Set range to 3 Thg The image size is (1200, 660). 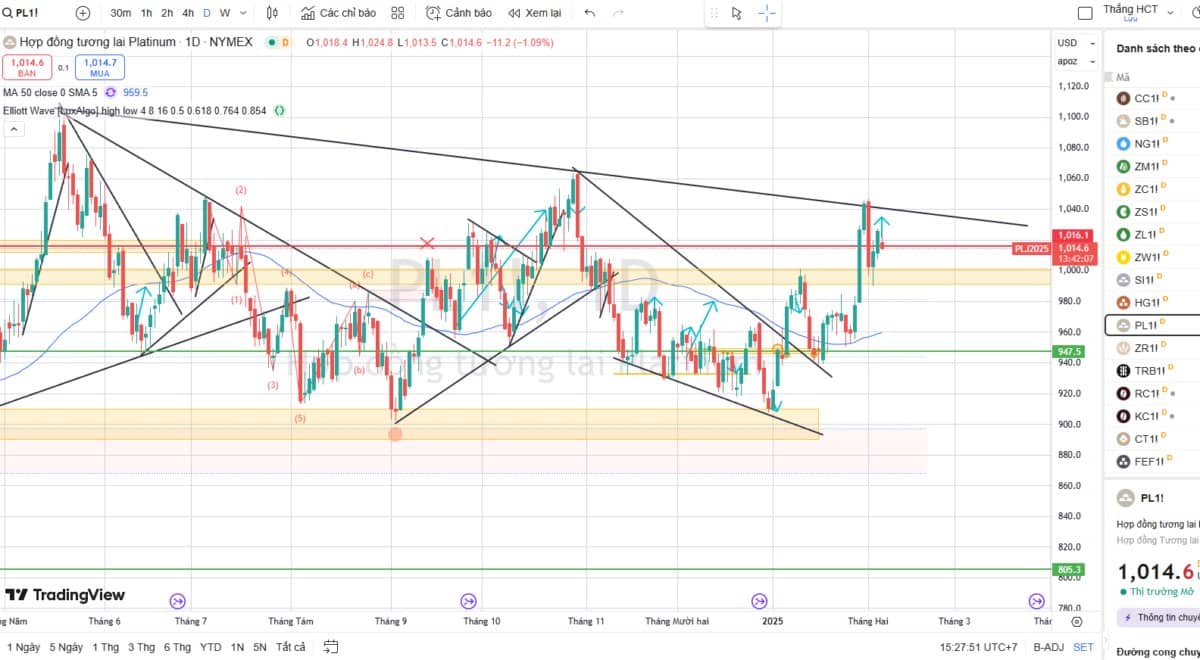click(x=141, y=647)
